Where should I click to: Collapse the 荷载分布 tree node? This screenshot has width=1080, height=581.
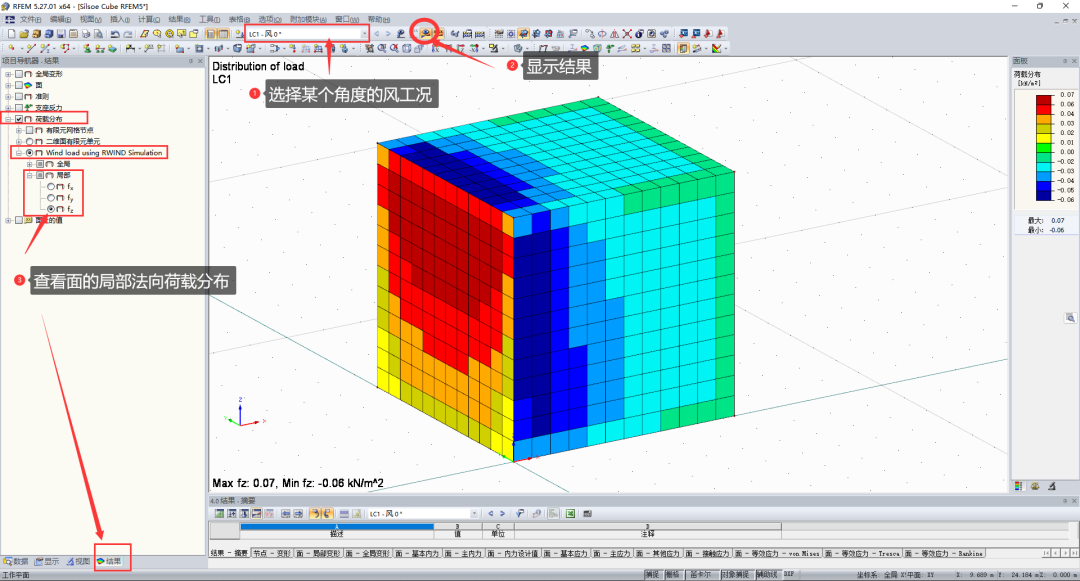[8, 119]
